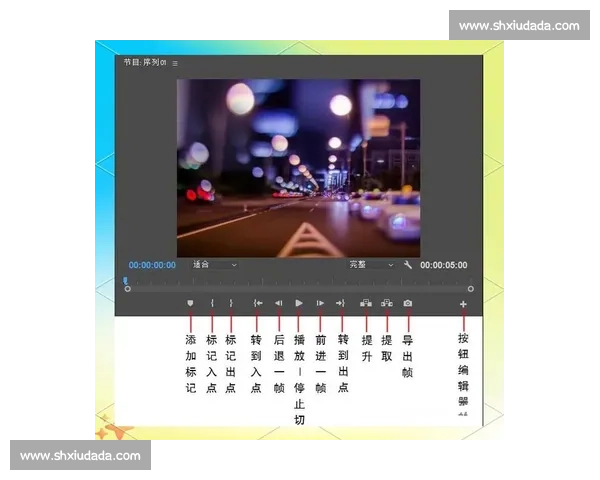Click the Add Marker icon
Screen dimensions: 600x480
pyautogui.click(x=189, y=303)
